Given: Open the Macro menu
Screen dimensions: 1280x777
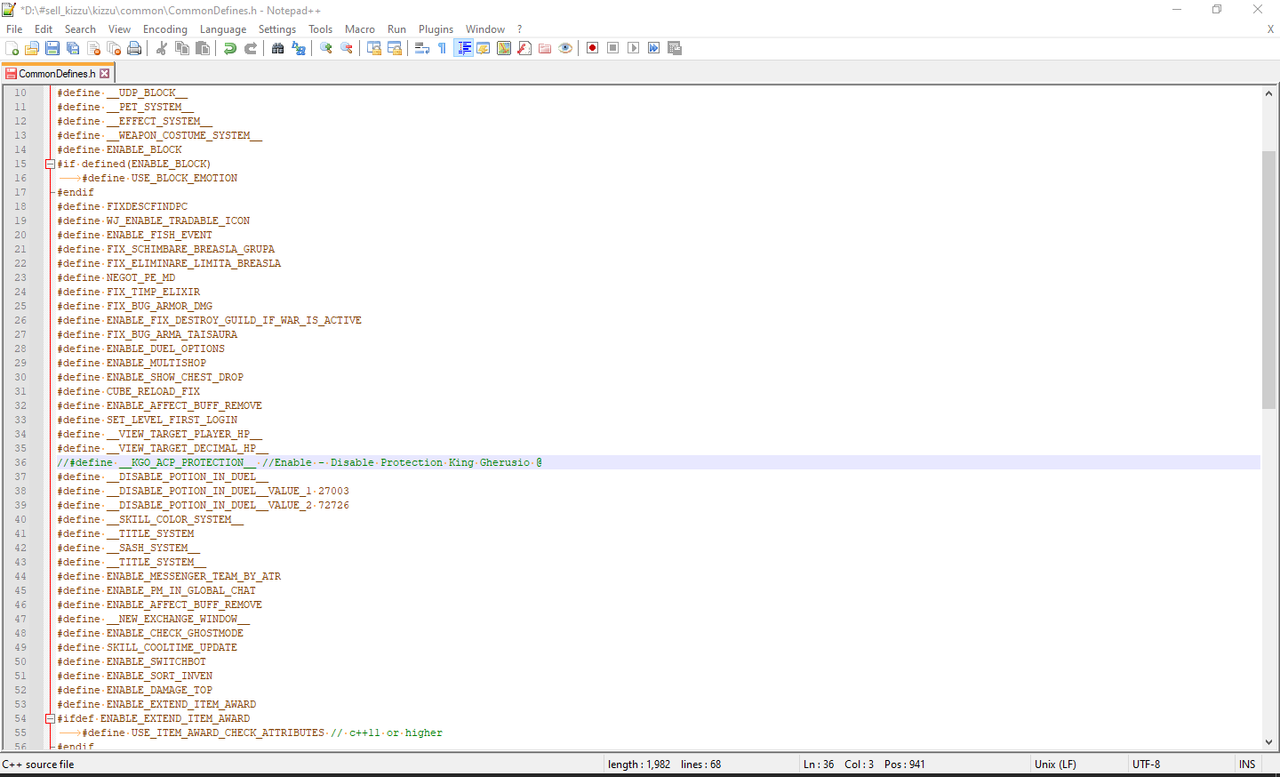Looking at the screenshot, I should click(x=360, y=29).
